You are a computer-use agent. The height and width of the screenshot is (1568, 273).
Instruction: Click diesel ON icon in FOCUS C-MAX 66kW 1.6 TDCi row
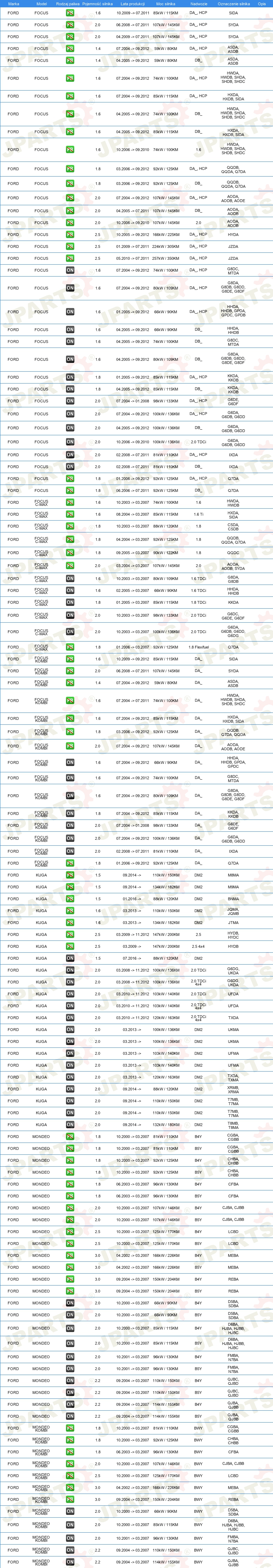pos(70,590)
